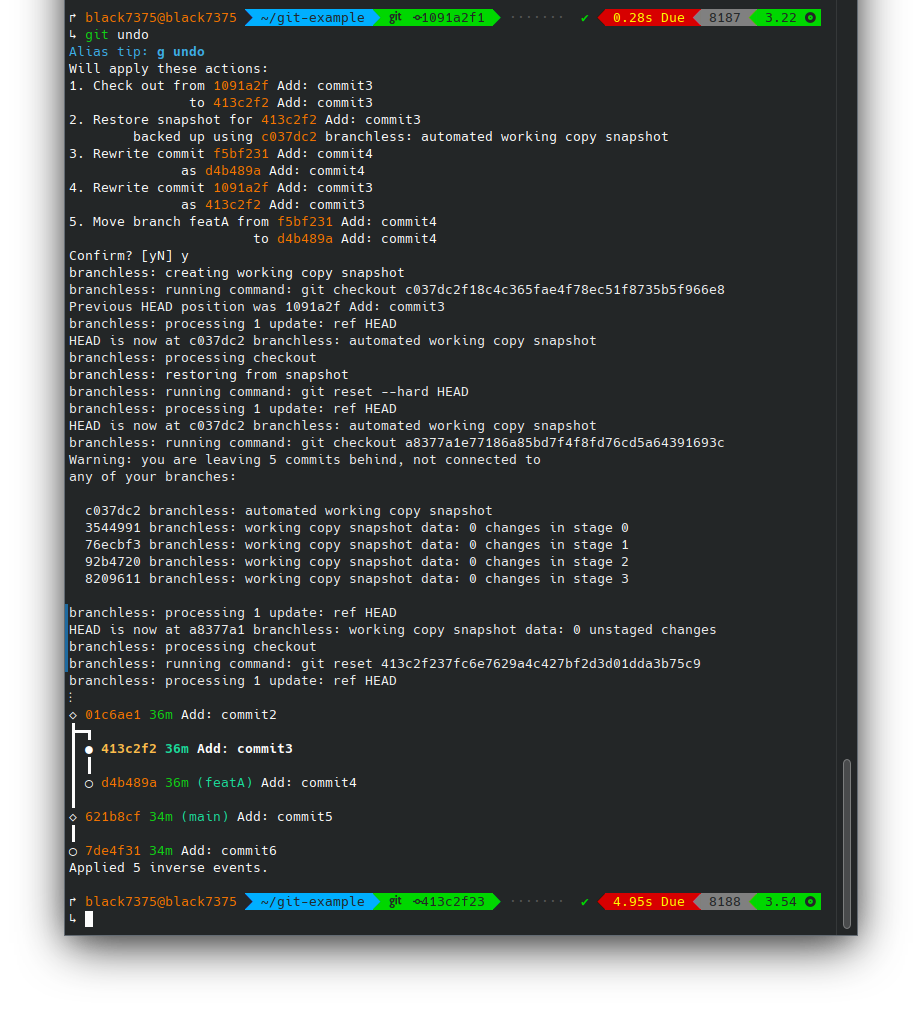Click 'Warning: you are leaving 5 commits behind' line

point(305,460)
